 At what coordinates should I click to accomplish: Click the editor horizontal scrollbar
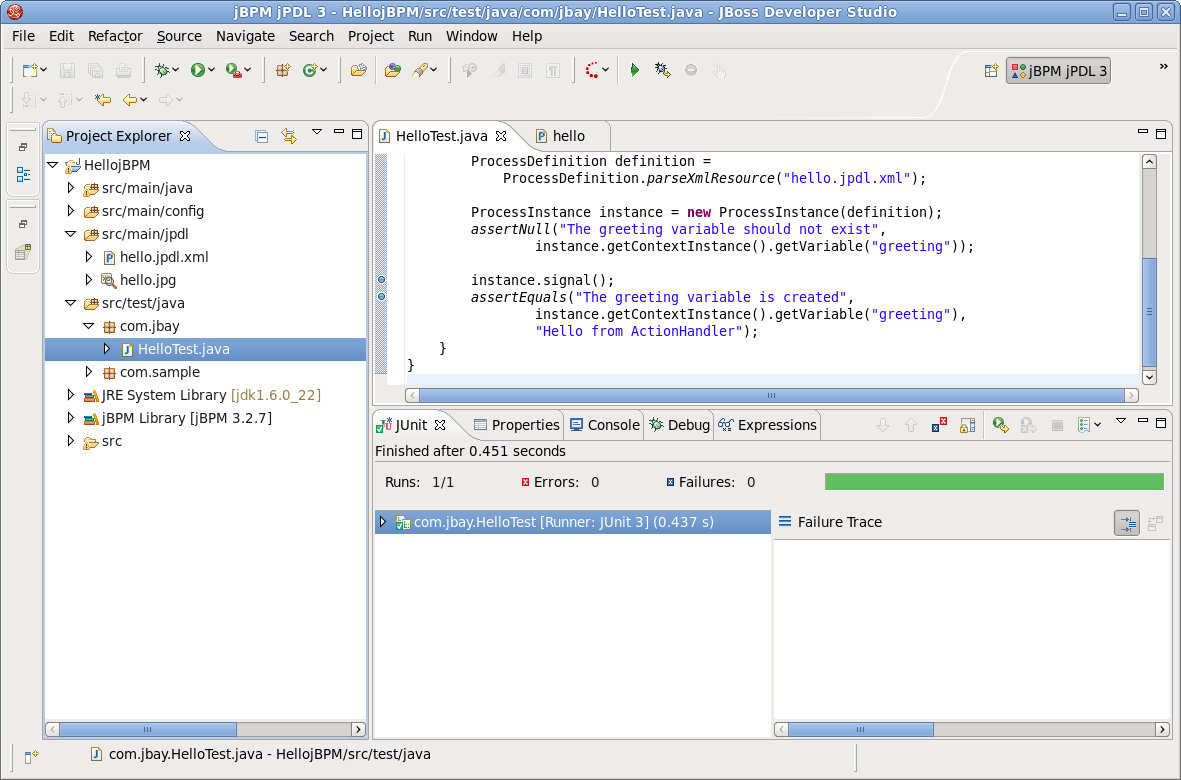771,395
